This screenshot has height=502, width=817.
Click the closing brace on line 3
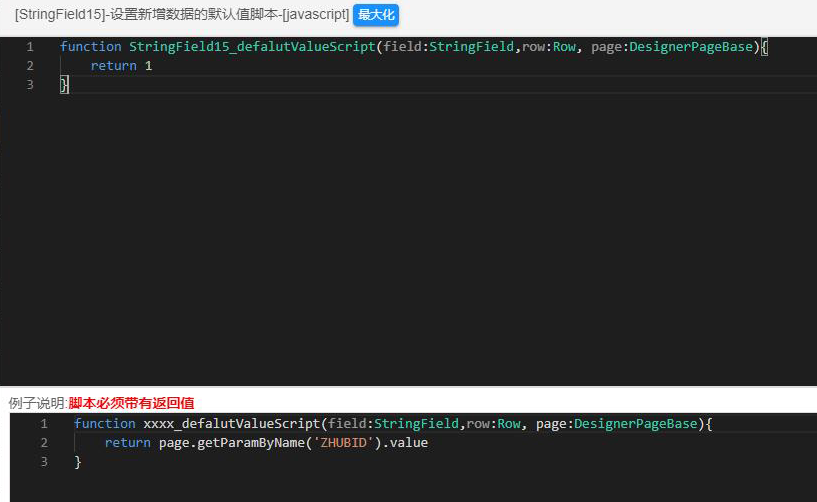point(64,85)
